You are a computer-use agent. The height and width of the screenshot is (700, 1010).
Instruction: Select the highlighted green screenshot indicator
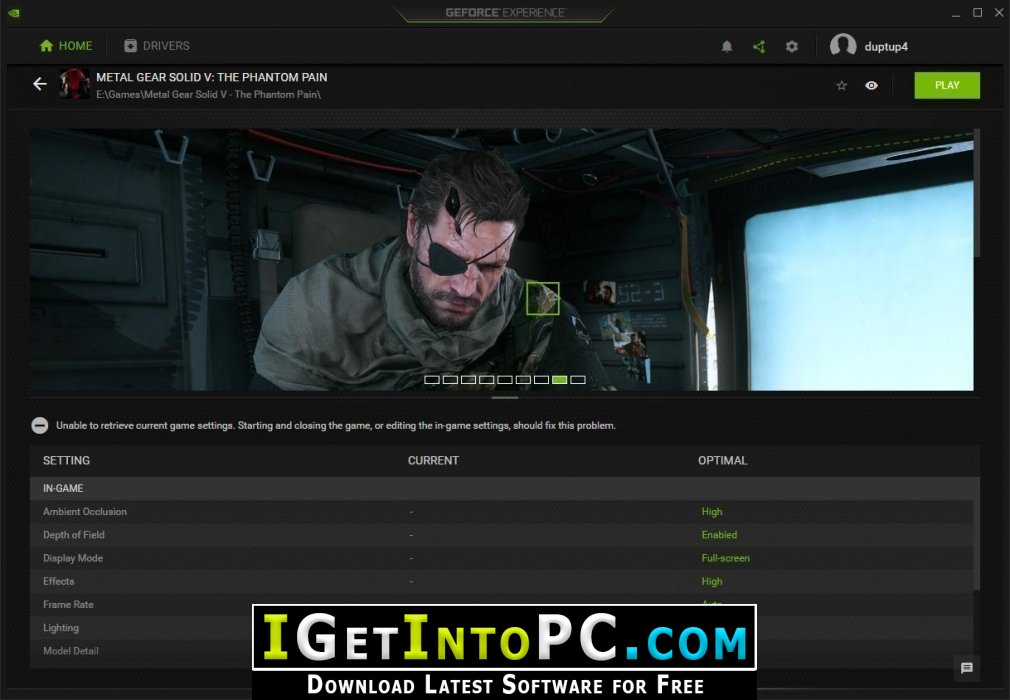coord(560,380)
